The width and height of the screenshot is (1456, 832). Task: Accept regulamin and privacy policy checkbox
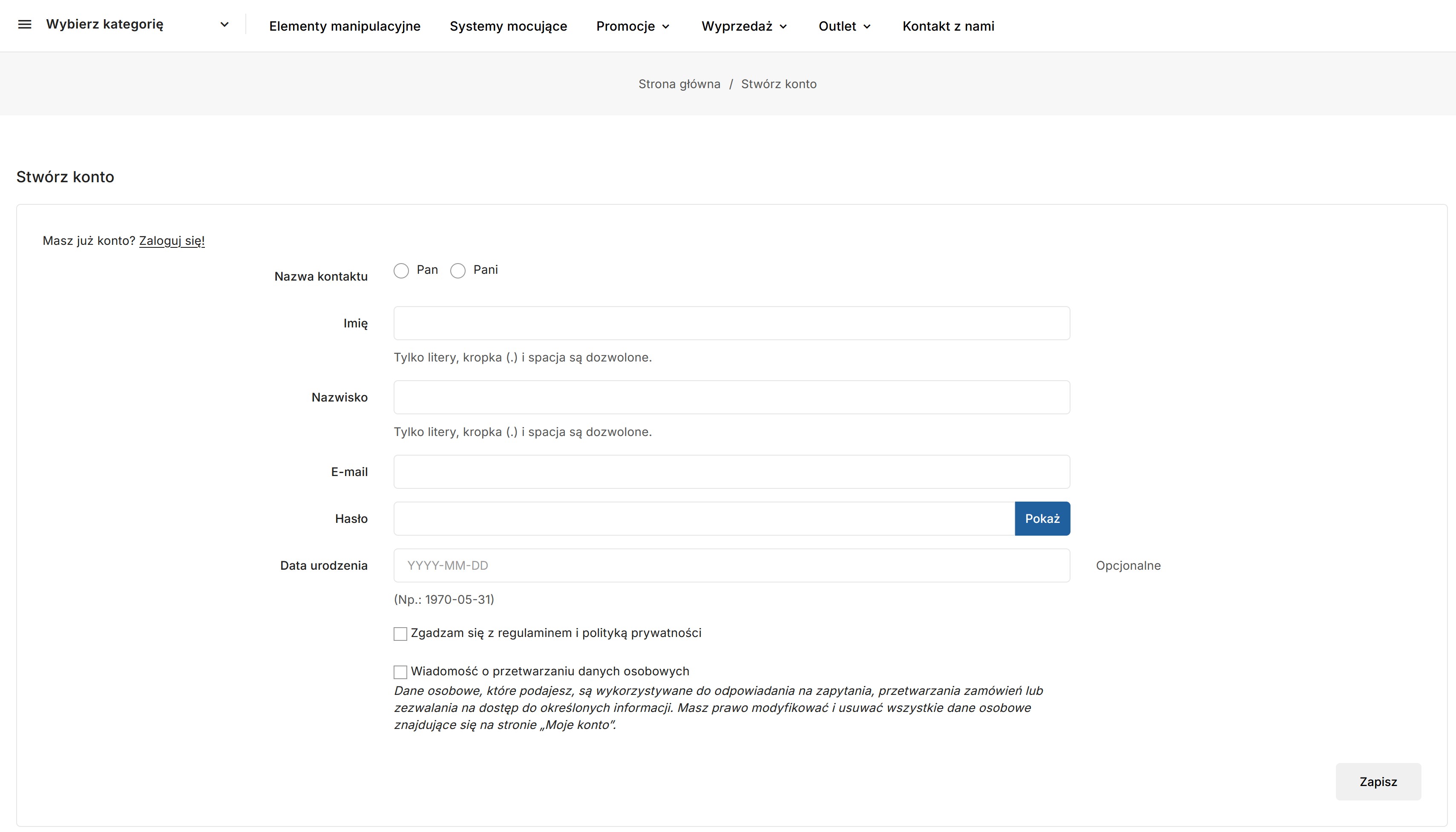[x=400, y=634]
